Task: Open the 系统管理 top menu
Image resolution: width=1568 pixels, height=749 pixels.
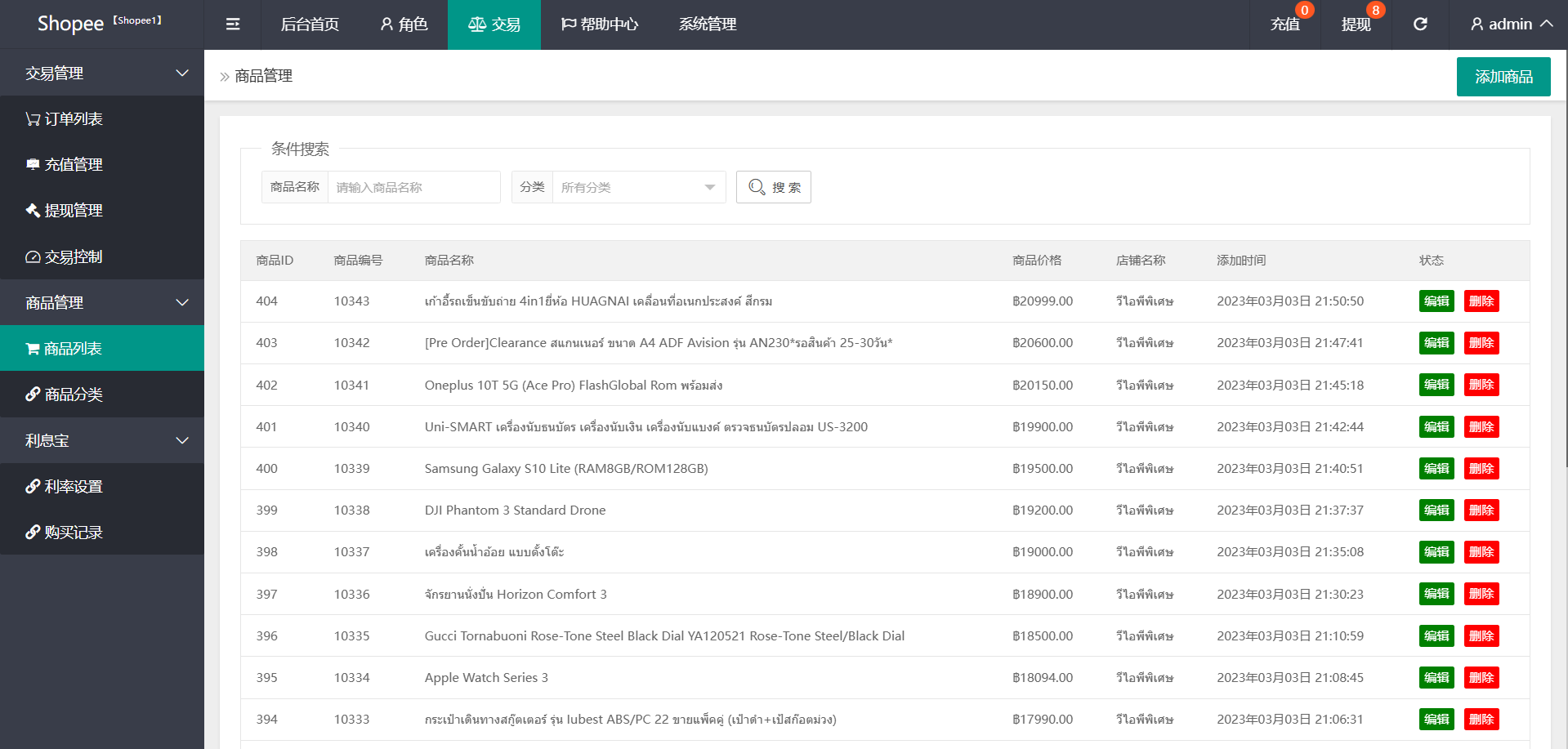Action: coord(708,25)
